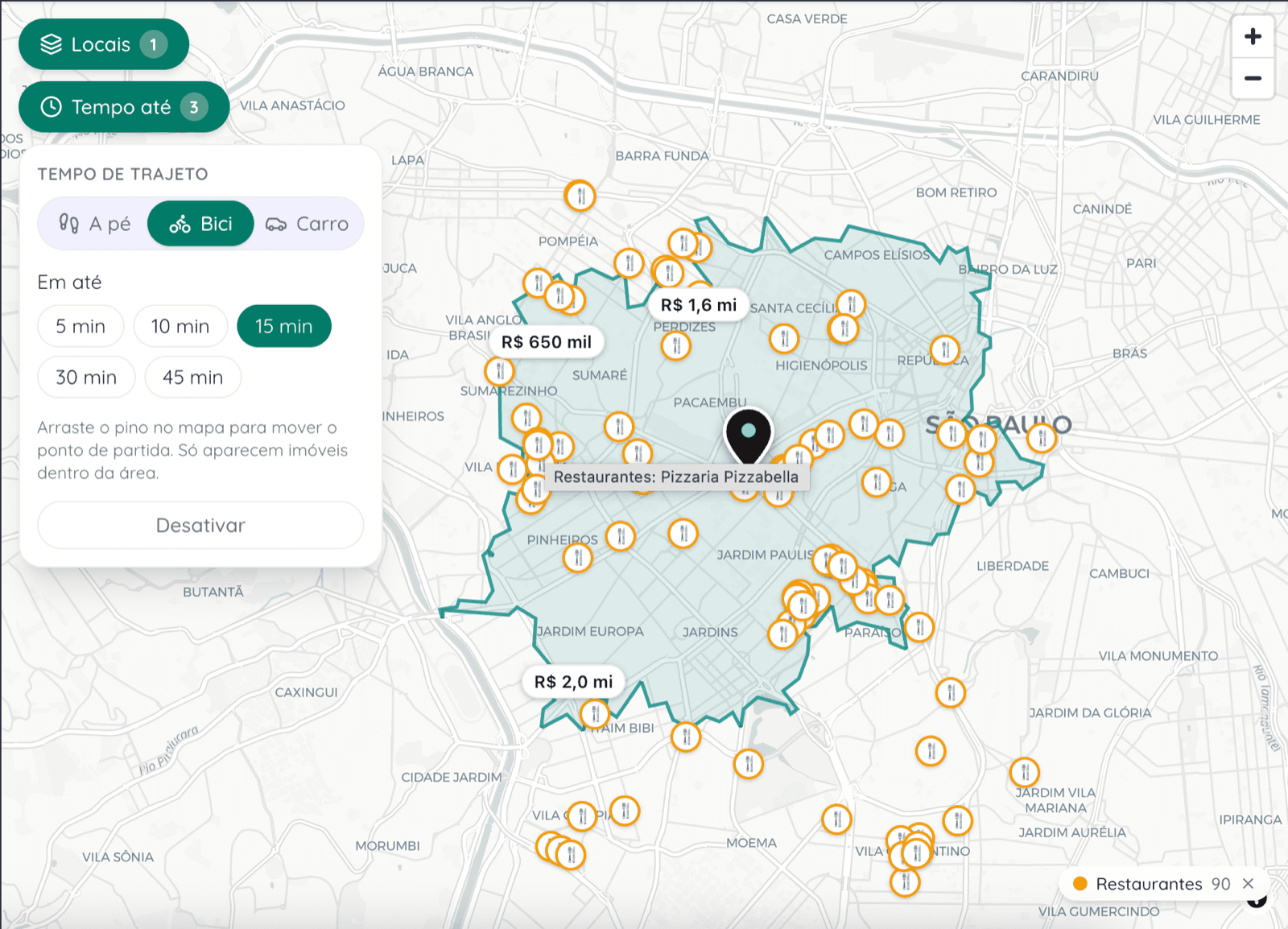Click the Locais count badge 1
1288x929 pixels.
[153, 44]
